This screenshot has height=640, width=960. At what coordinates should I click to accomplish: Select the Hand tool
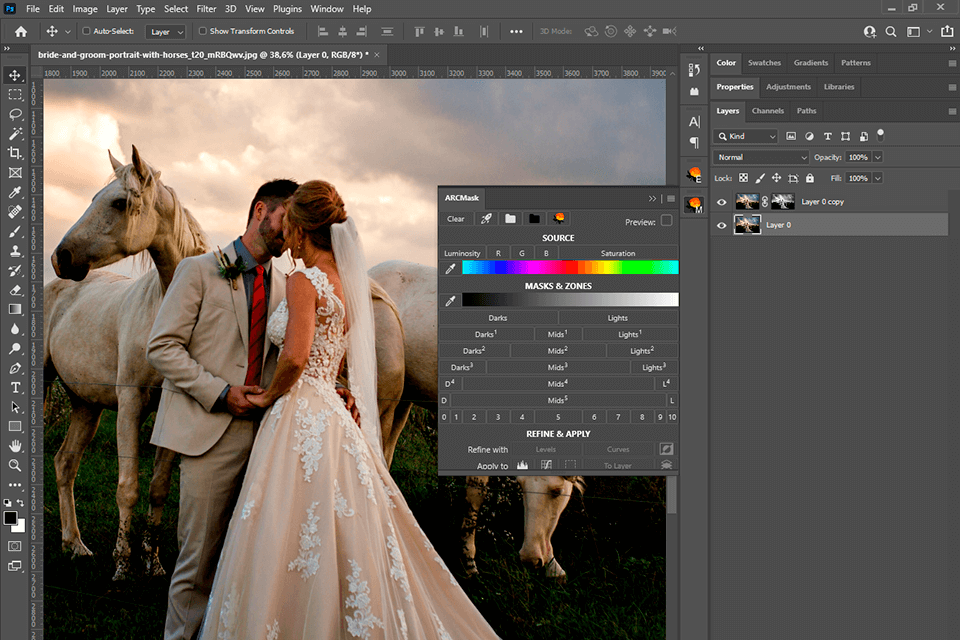click(15, 446)
